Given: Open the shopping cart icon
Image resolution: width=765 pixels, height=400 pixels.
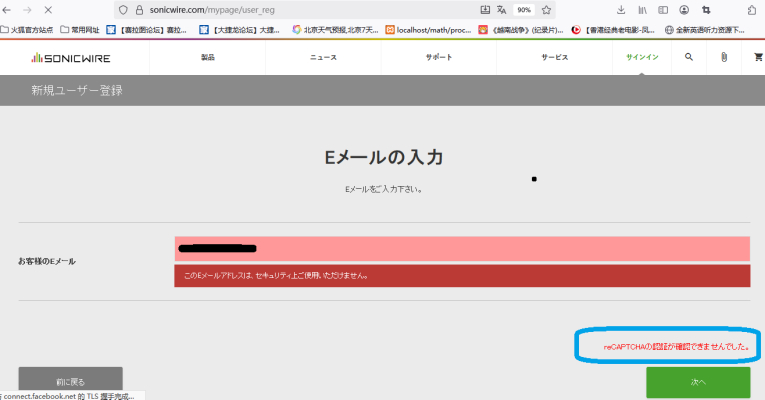Looking at the screenshot, I should (x=758, y=58).
